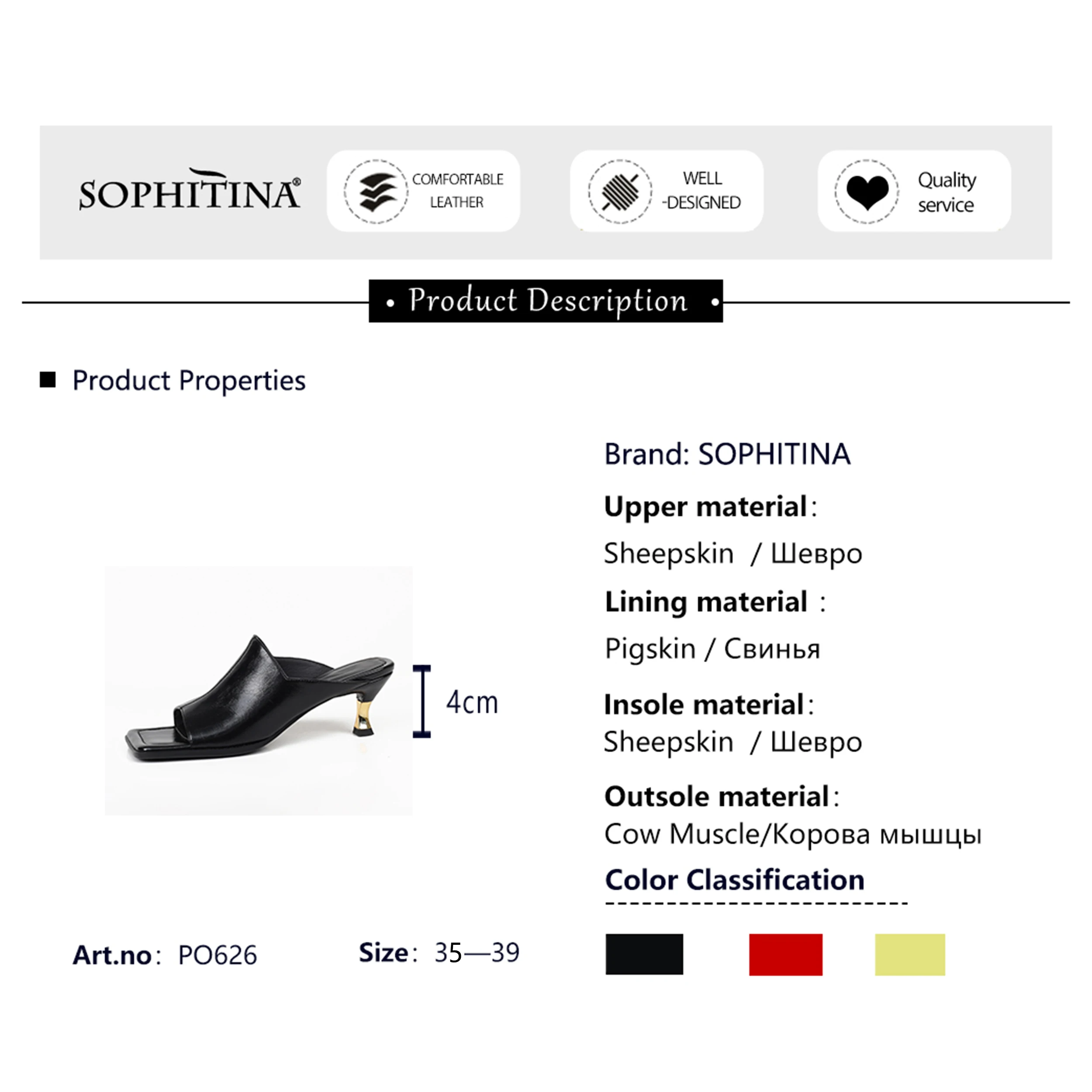Click the black square bullet by Product Properties
Image resolution: width=1092 pixels, height=1092 pixels.
(48, 380)
